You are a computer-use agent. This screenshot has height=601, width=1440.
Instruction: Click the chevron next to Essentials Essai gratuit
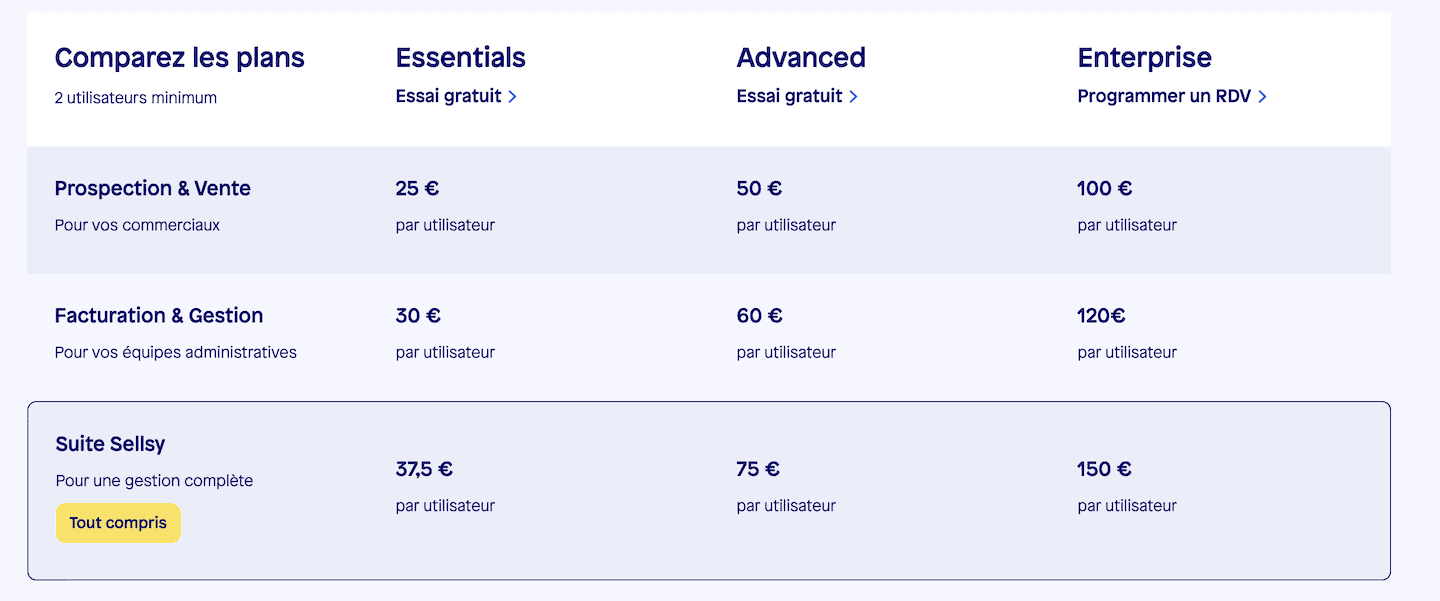[512, 97]
